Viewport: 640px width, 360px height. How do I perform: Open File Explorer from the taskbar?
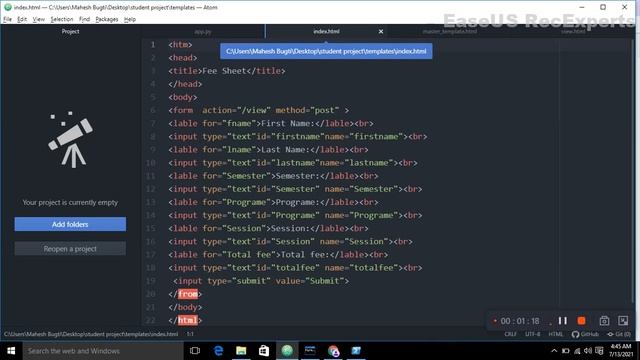tap(241, 351)
